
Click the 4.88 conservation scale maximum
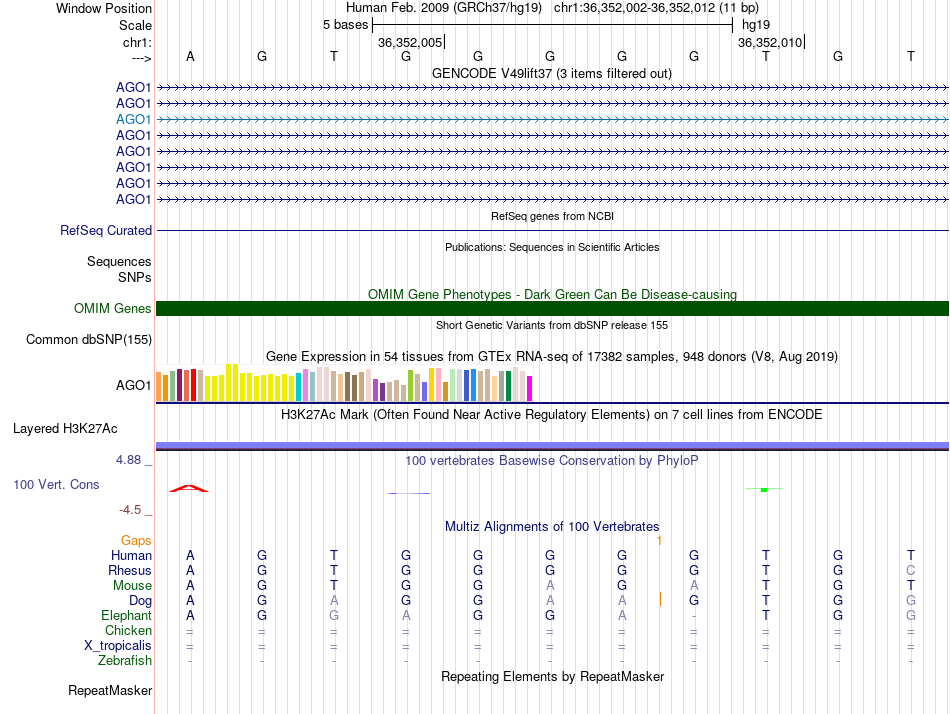click(128, 460)
